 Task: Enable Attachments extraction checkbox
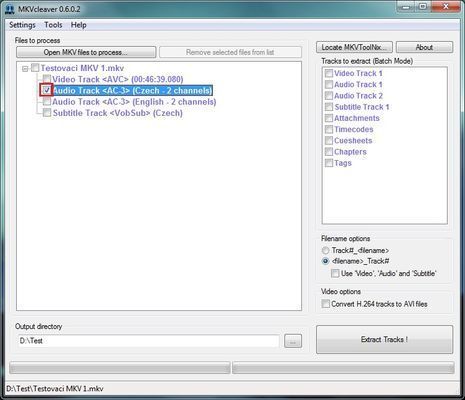[x=329, y=118]
